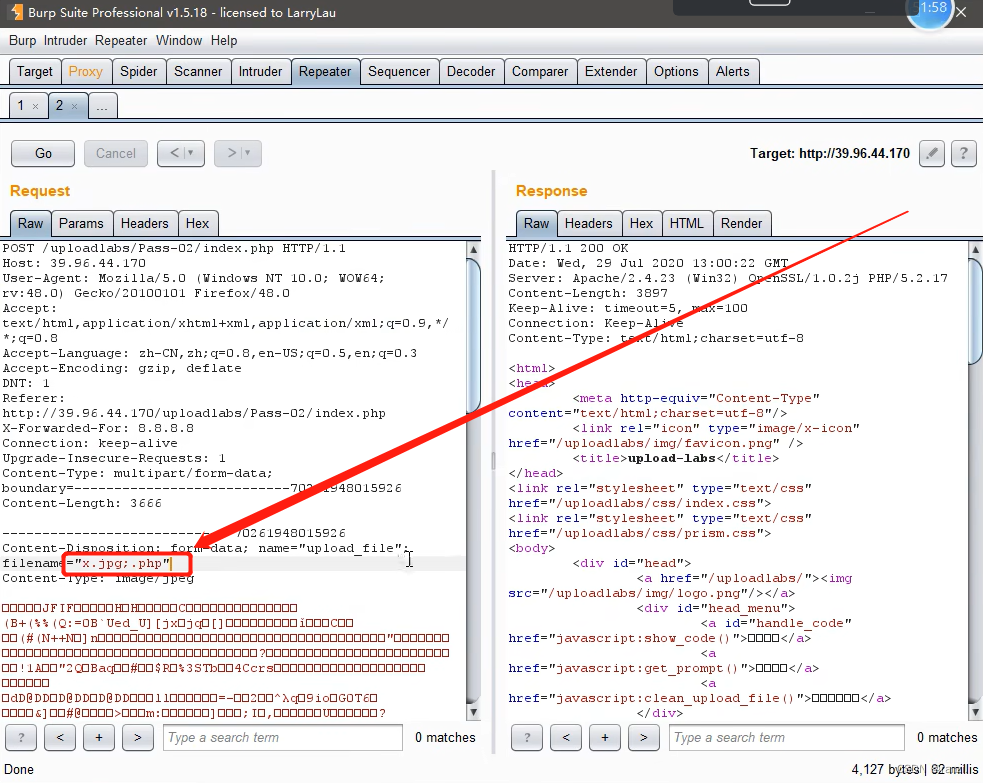Viewport: 983px width, 783px height.
Task: Select the response Render tab
Action: (742, 224)
